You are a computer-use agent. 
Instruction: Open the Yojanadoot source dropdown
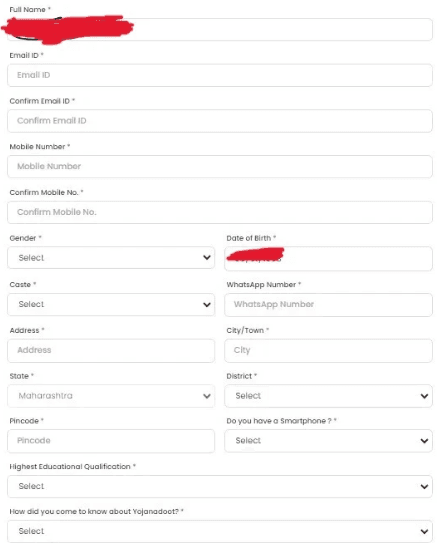220,531
